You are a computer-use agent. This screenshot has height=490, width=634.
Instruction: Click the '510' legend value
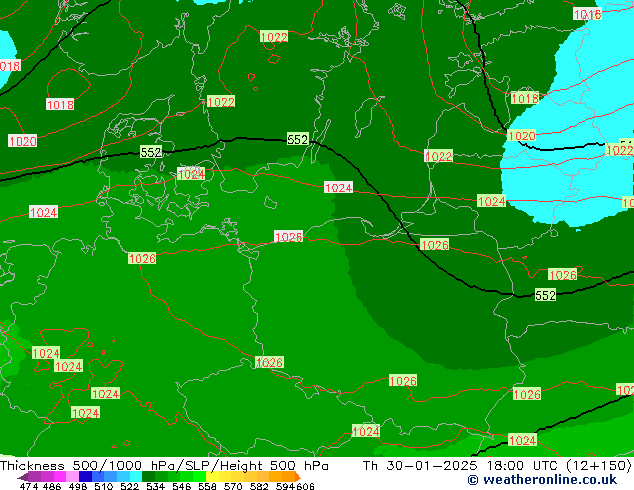104,486
